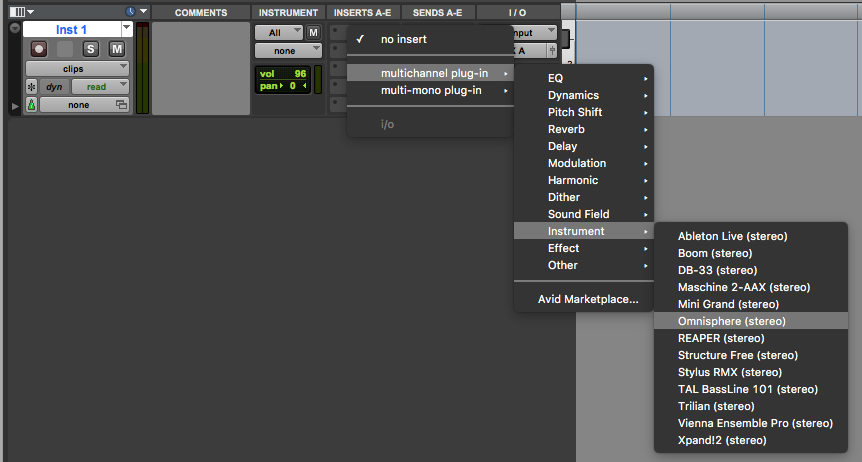Click the INSTRUMENT column header
The width and height of the screenshot is (862, 462).
click(x=289, y=13)
